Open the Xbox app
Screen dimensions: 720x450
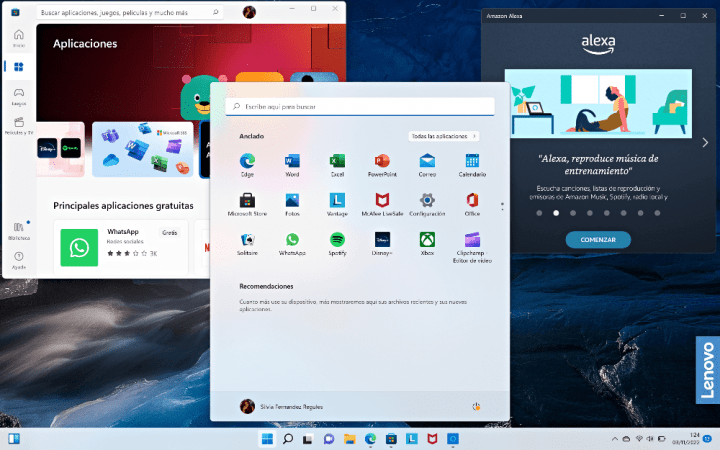[x=427, y=244]
